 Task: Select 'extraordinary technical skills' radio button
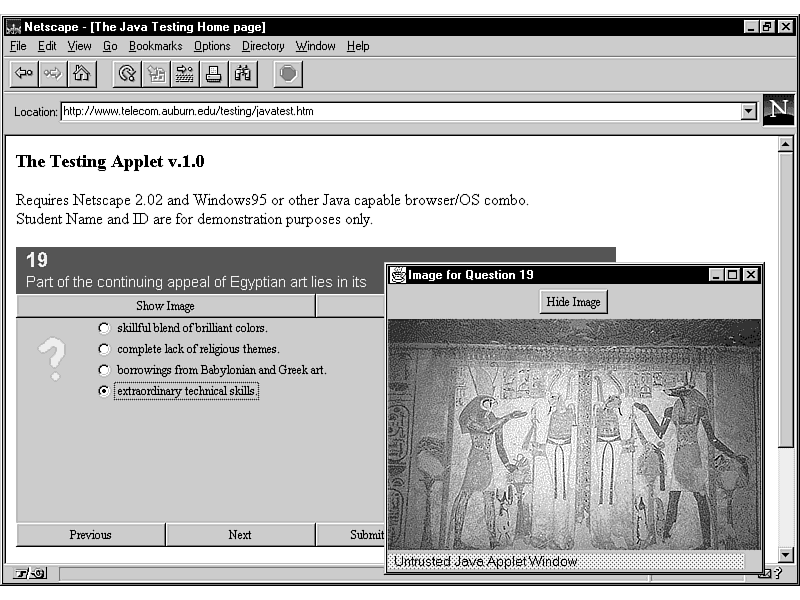point(104,391)
